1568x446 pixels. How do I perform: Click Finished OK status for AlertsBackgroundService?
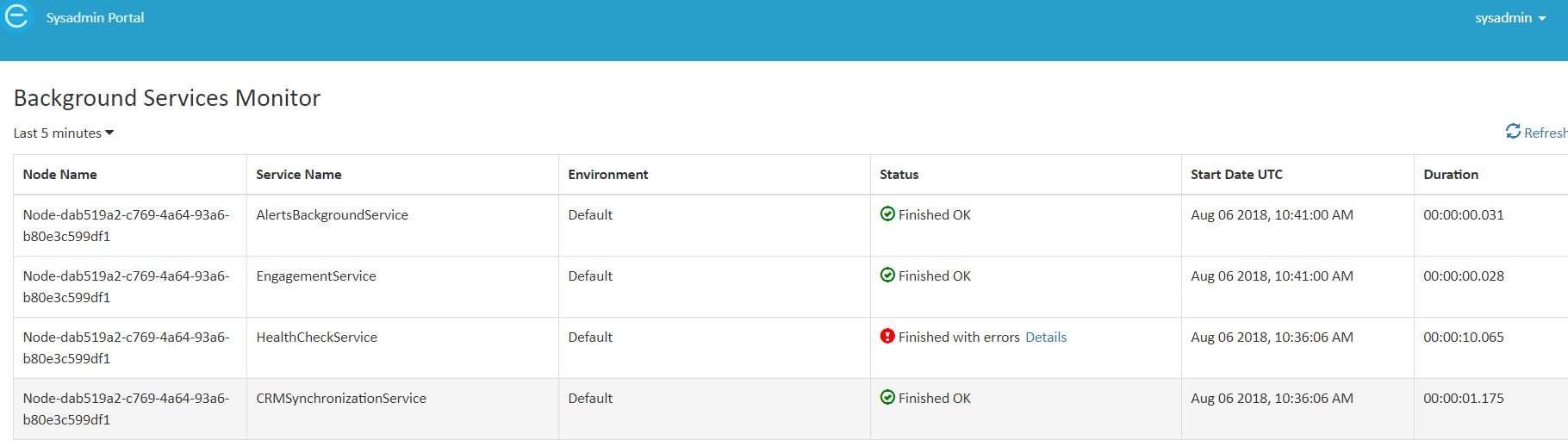click(935, 215)
